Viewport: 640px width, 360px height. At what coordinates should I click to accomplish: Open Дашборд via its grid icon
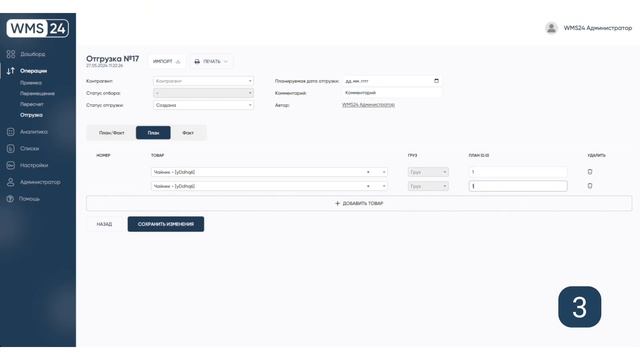(11, 54)
